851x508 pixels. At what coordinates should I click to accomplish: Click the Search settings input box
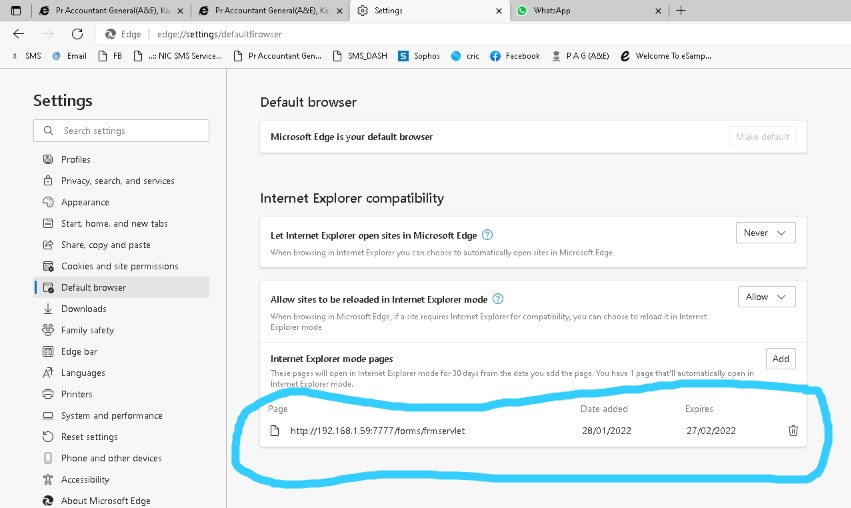pyautogui.click(x=121, y=131)
